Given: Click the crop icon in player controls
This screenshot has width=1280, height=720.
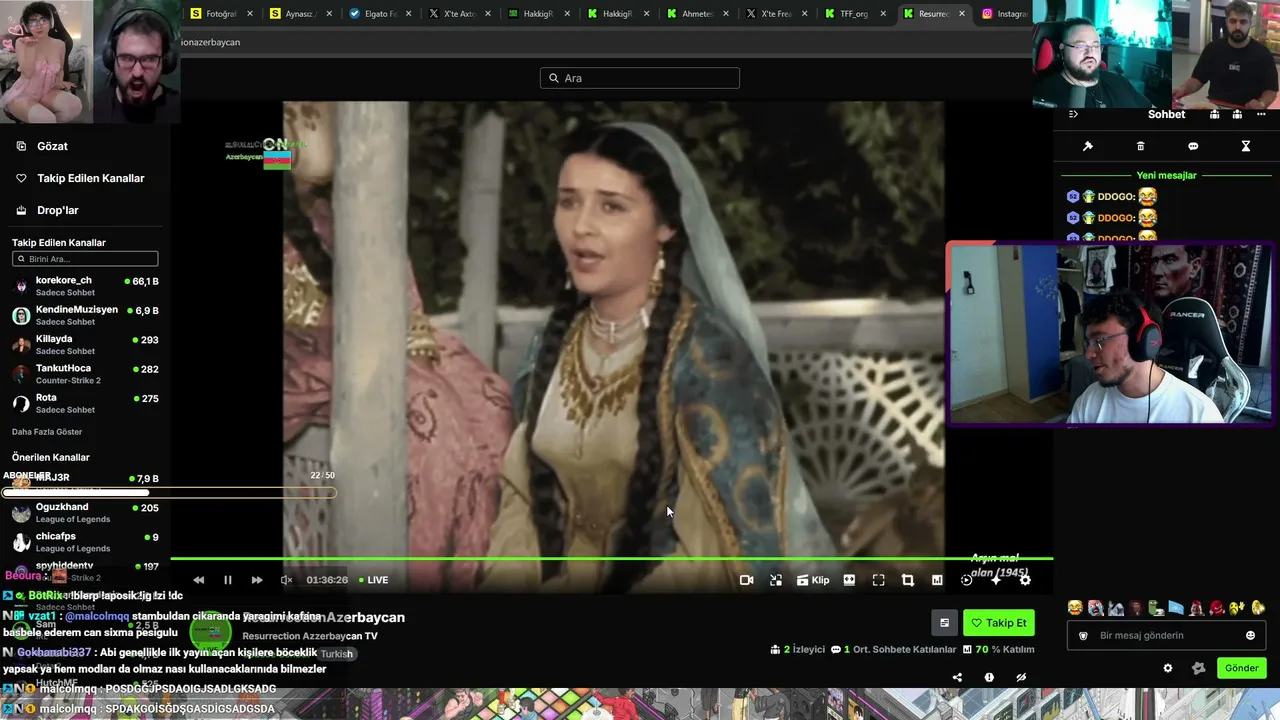Looking at the screenshot, I should 908,580.
